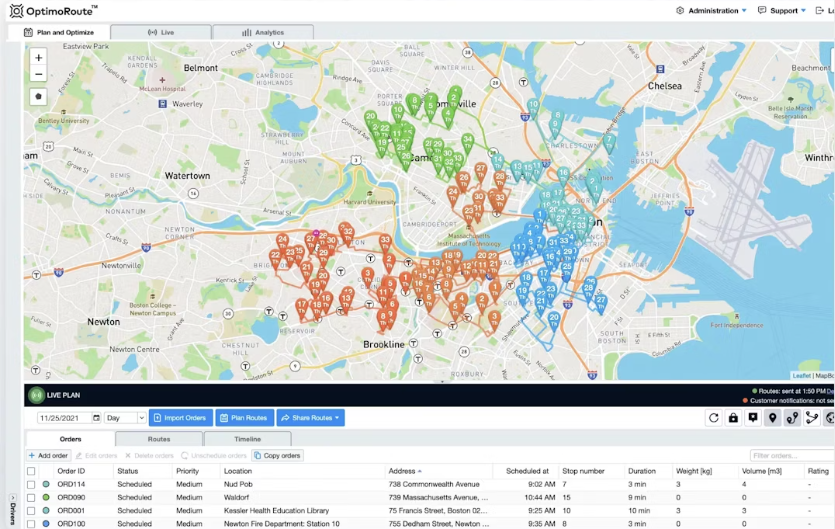The height and width of the screenshot is (529, 835).
Task: Click the multi-stop route path icon
Action: point(812,418)
